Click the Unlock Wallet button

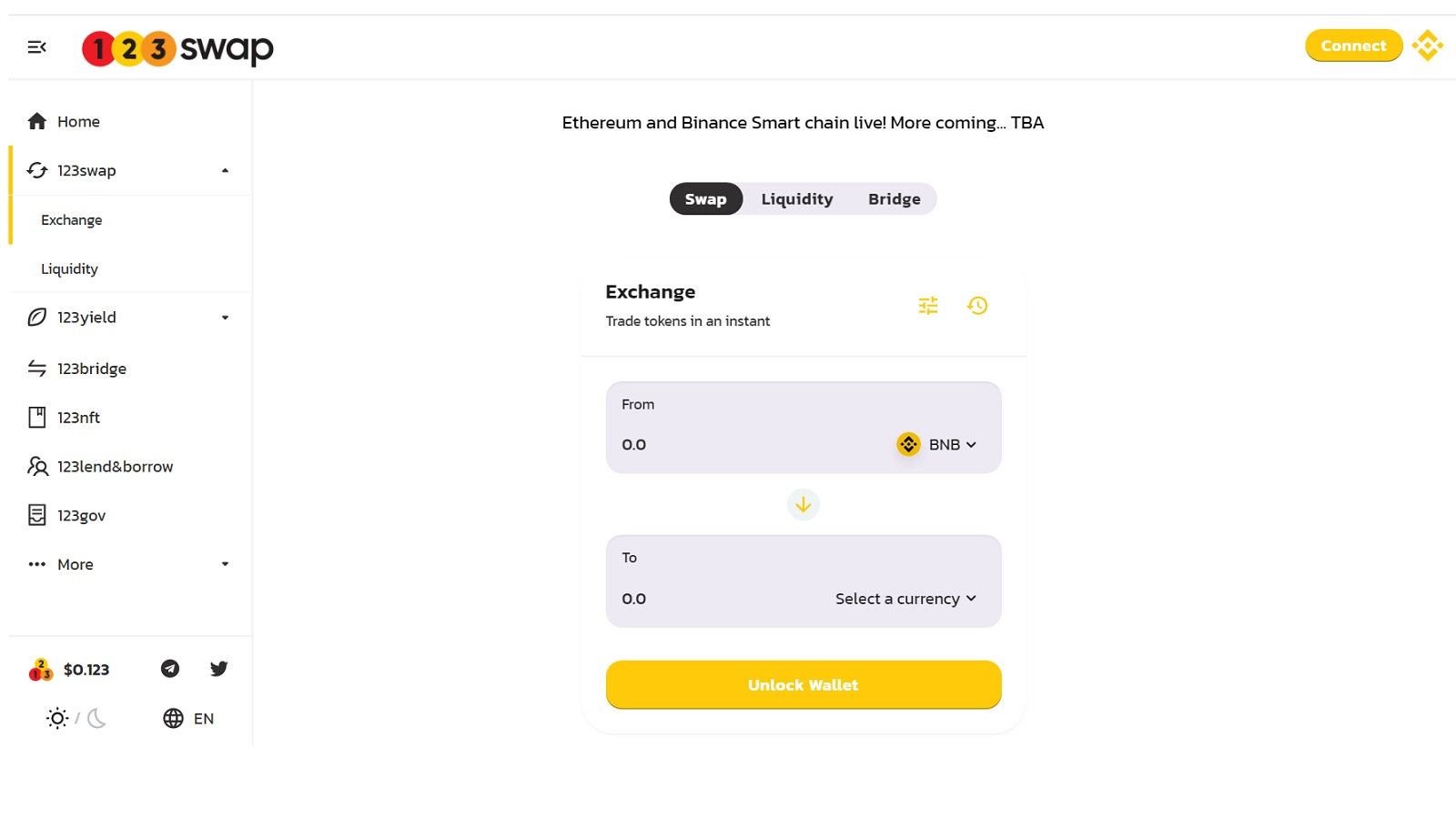coord(804,684)
